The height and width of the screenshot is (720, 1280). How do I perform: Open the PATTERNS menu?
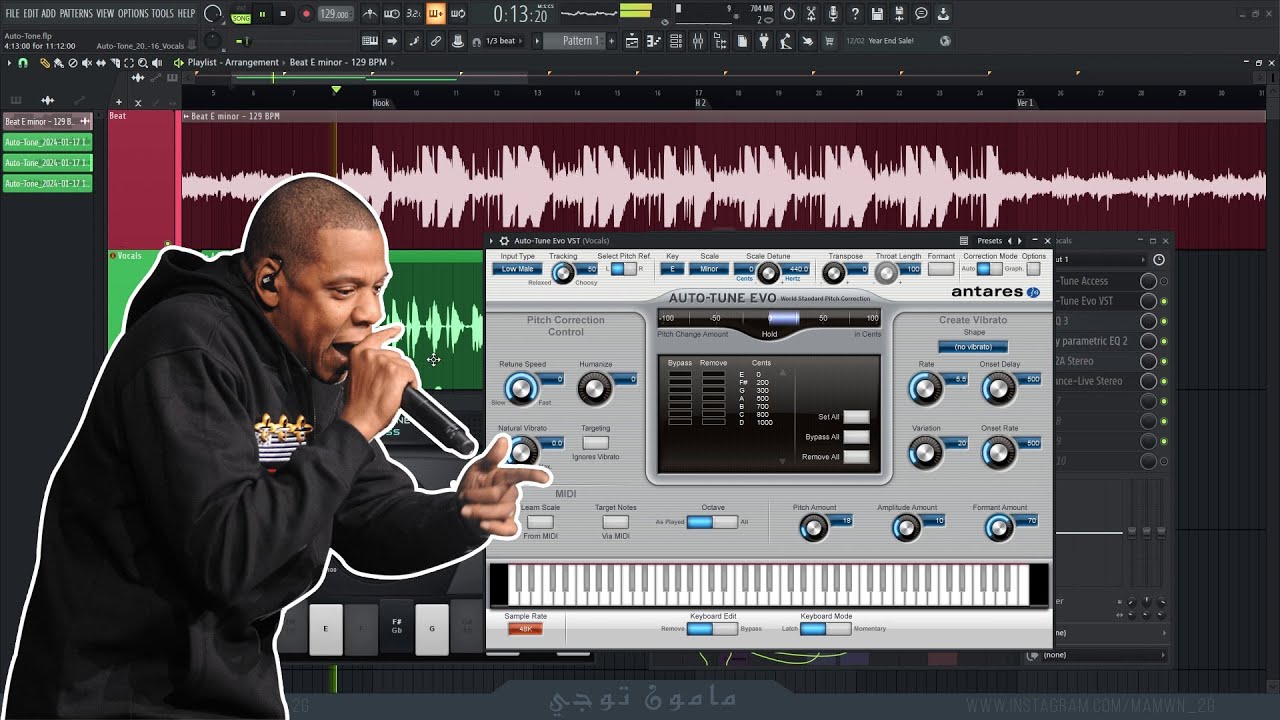(x=76, y=13)
